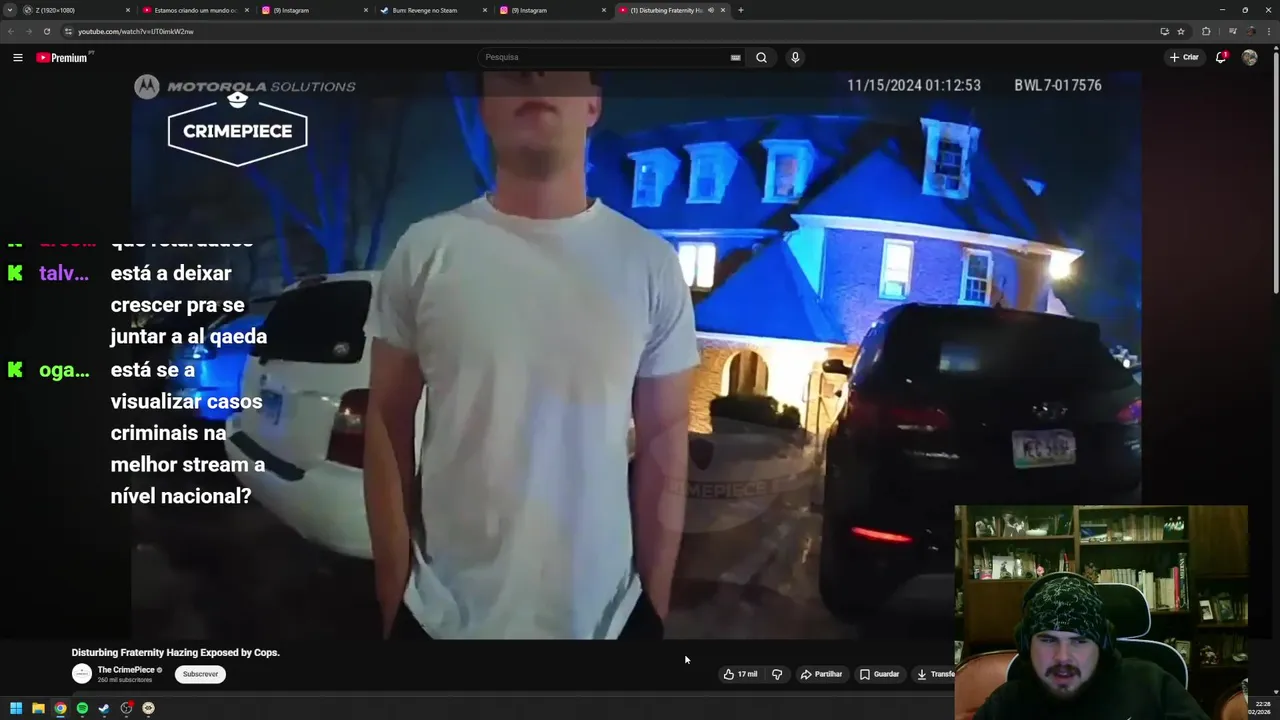Click the Transferir download button
The height and width of the screenshot is (720, 1280).
(x=935, y=674)
